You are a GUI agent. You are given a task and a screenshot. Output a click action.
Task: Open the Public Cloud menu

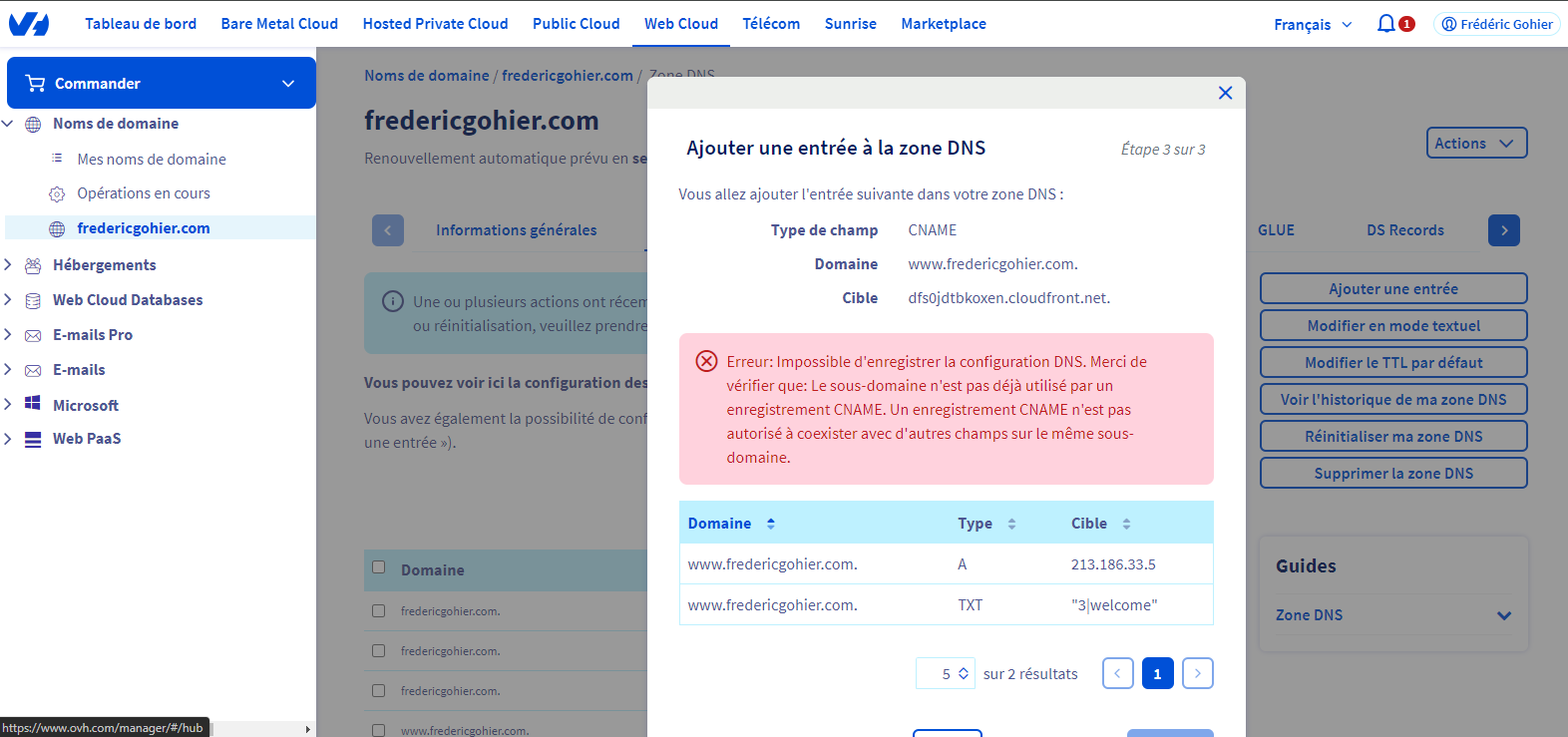point(576,24)
